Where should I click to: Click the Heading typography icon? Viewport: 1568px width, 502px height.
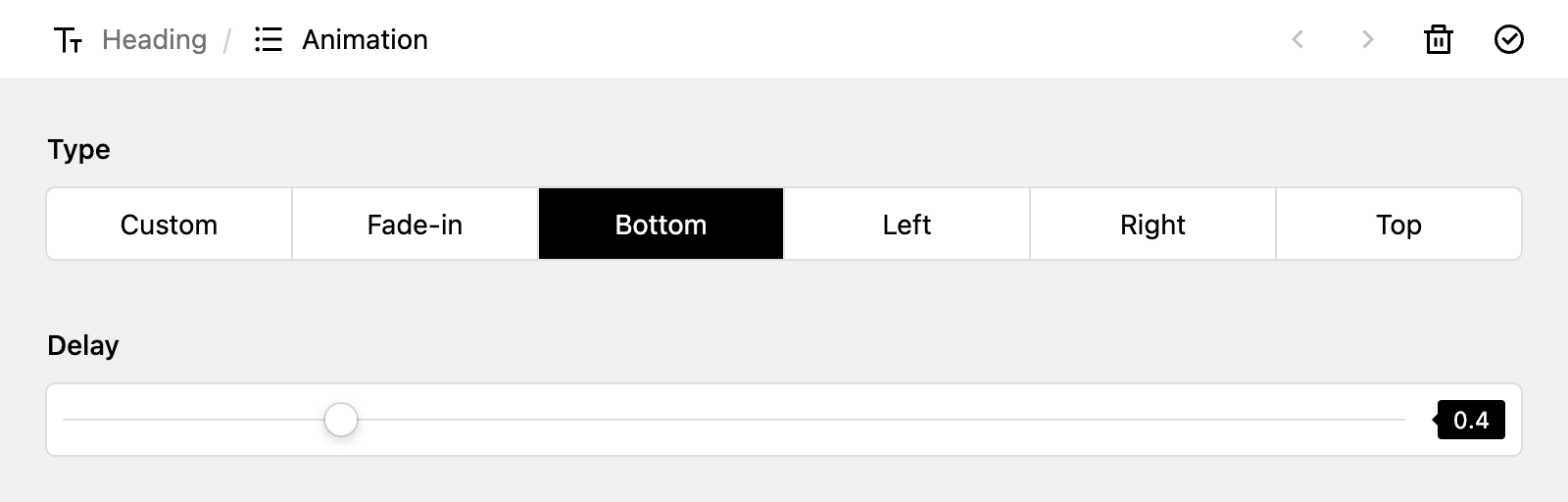[x=68, y=40]
